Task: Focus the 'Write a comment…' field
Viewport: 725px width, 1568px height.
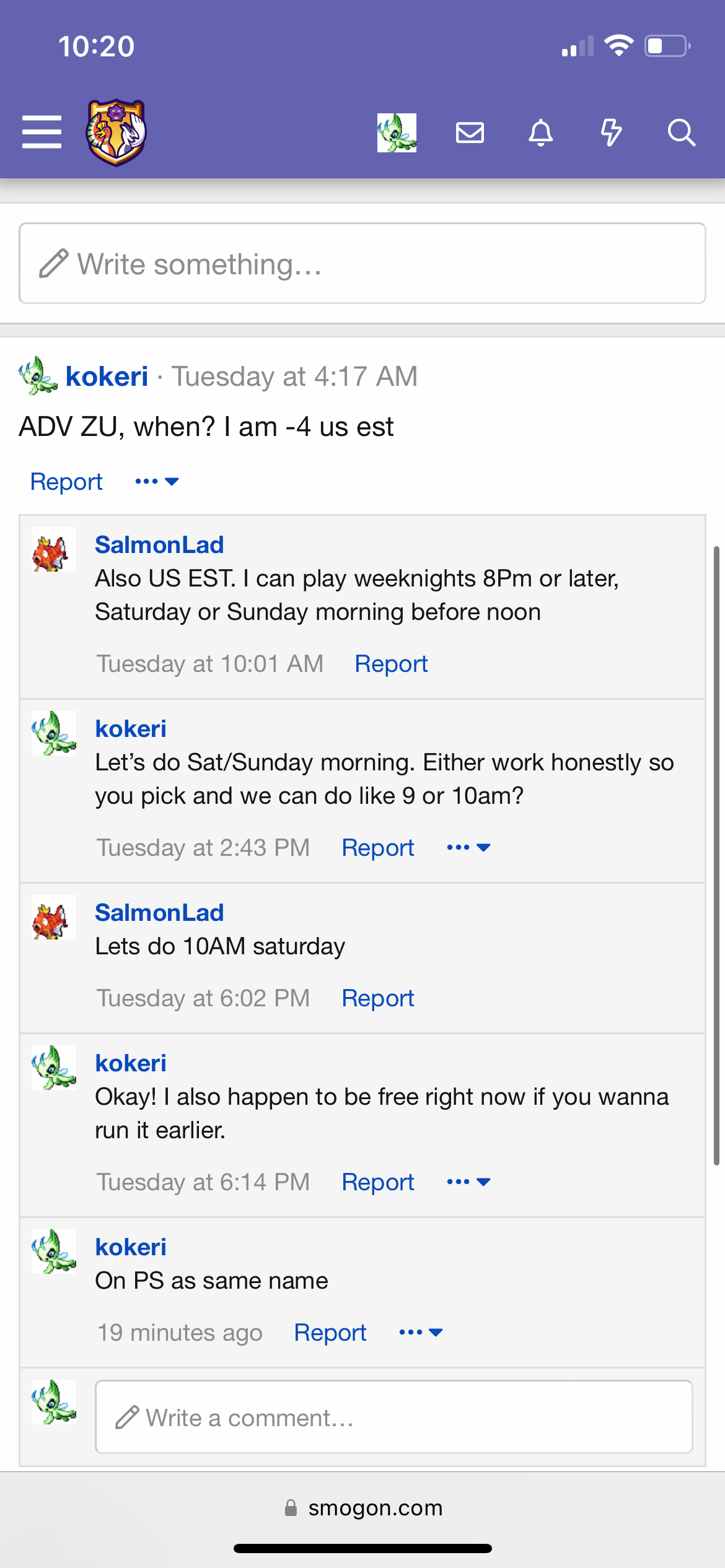Action: click(393, 1417)
